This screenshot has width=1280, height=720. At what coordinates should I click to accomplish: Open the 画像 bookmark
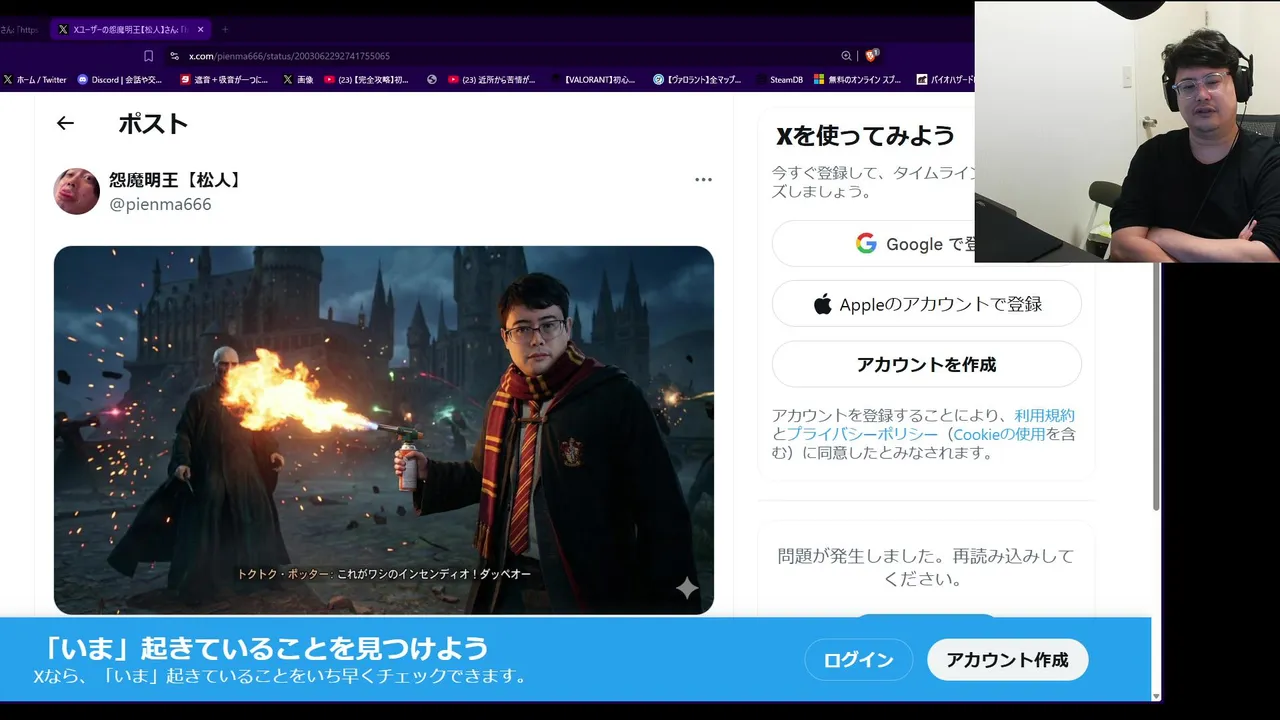299,80
